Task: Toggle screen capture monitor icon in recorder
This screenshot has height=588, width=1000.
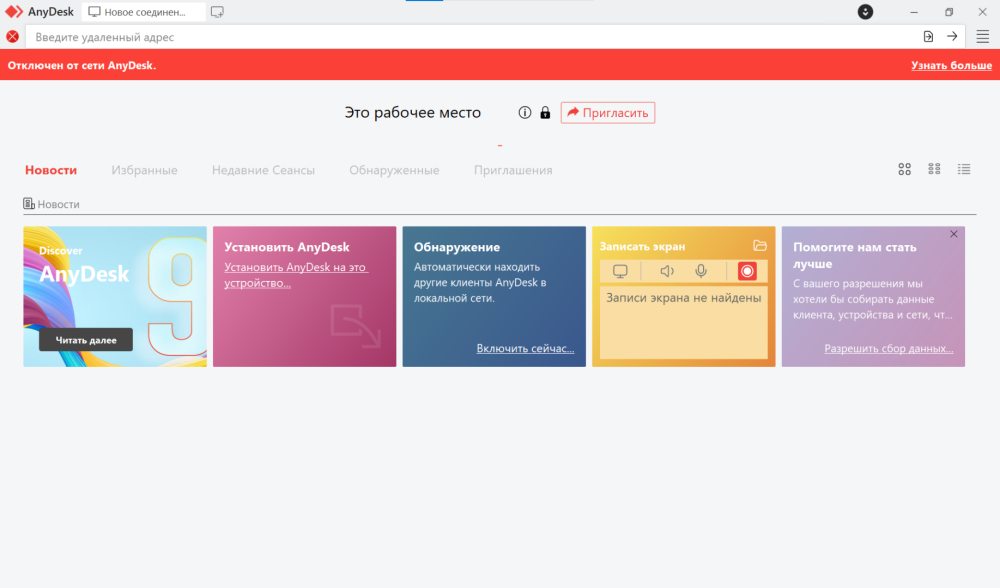Action: point(620,271)
